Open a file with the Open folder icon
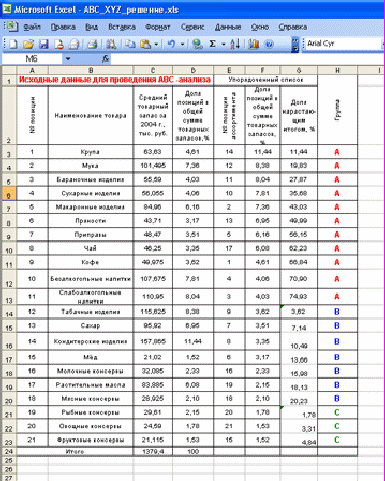 (28, 44)
